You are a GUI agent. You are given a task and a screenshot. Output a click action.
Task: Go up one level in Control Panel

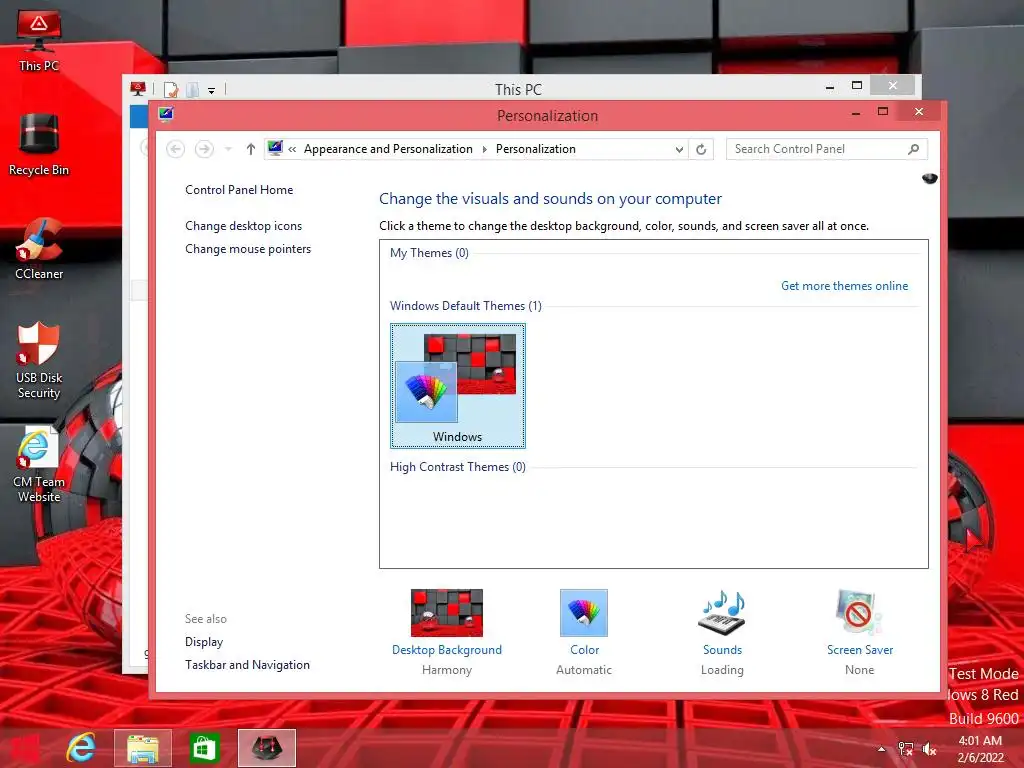[x=251, y=149]
